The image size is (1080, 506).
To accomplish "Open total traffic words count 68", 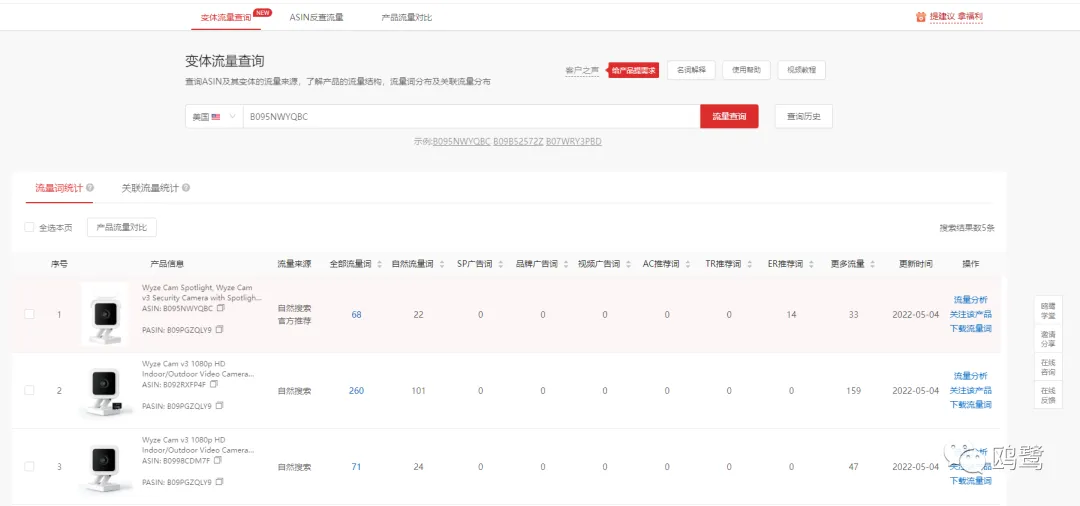I will [x=356, y=315].
